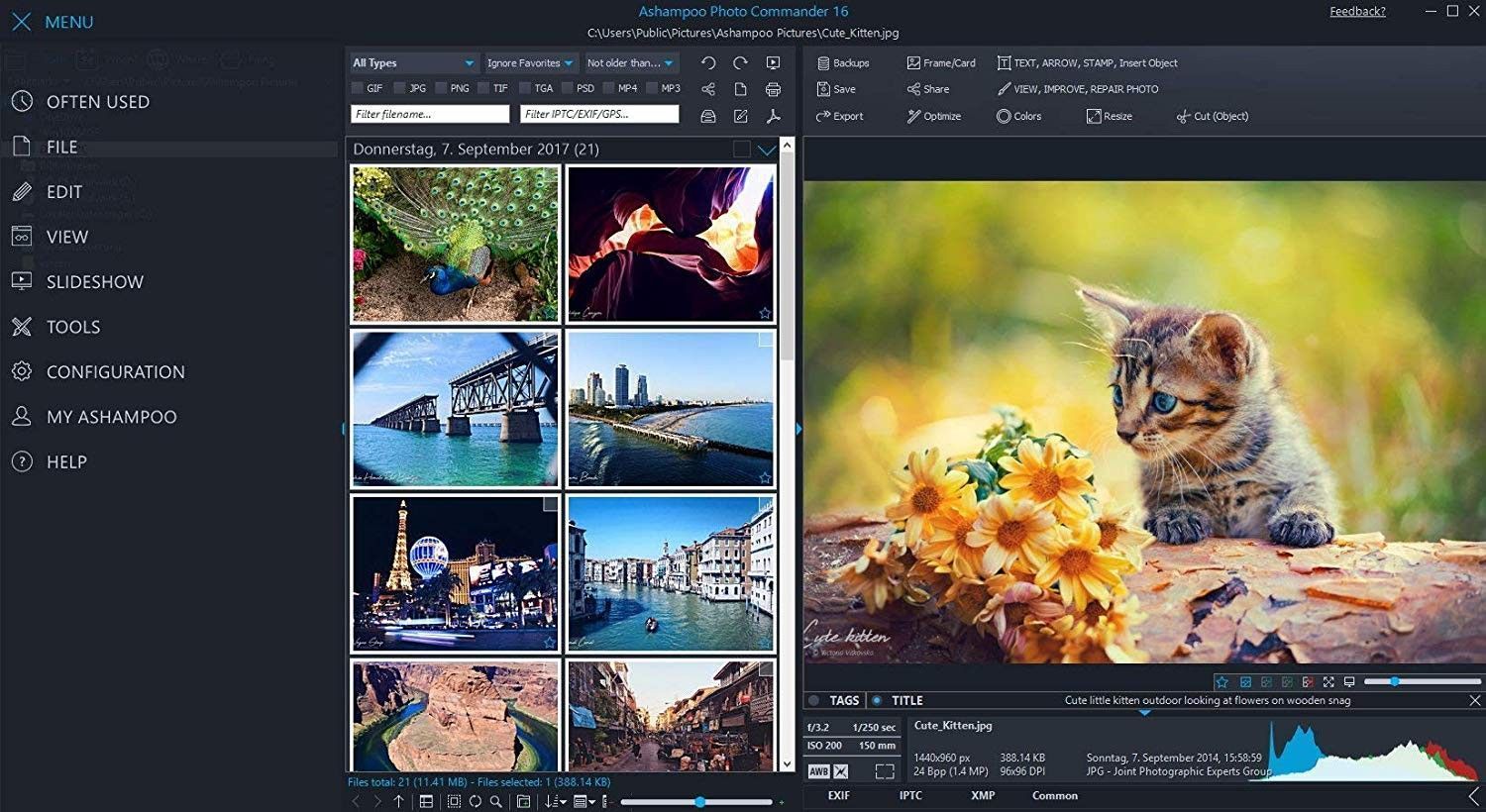This screenshot has width=1486, height=812.
Task: Collapse the Donnerstag, 7. September 2017 group
Action: pos(766,150)
